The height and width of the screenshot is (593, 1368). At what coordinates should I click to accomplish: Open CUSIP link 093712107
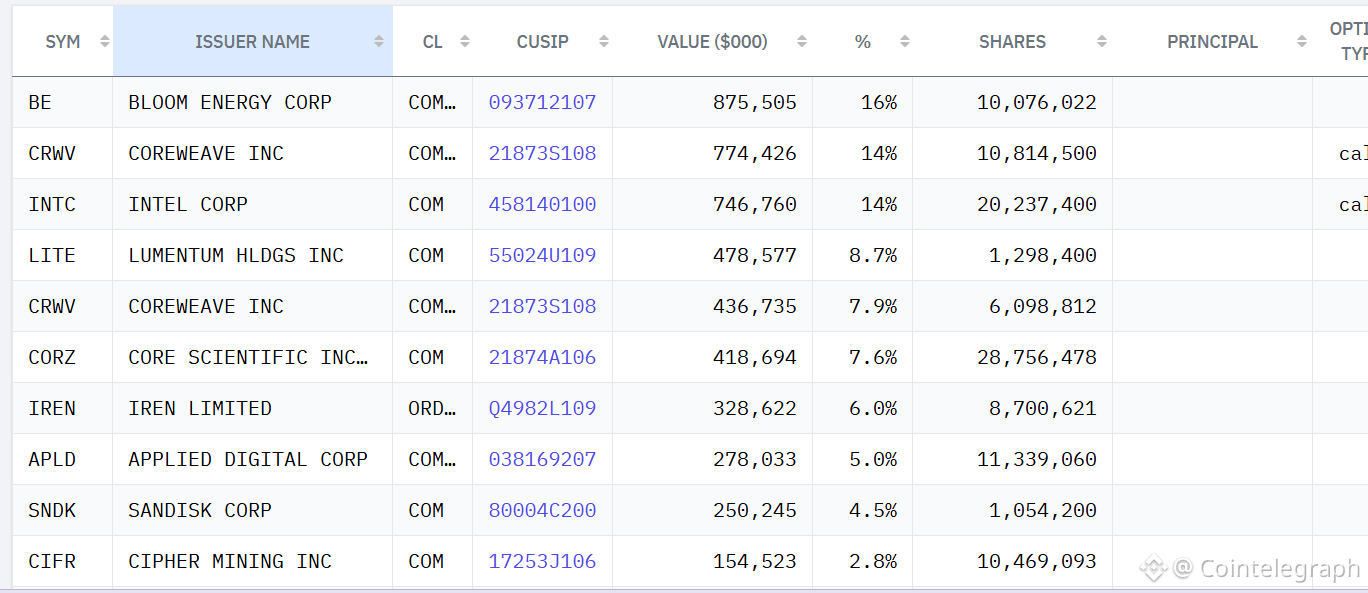point(542,102)
